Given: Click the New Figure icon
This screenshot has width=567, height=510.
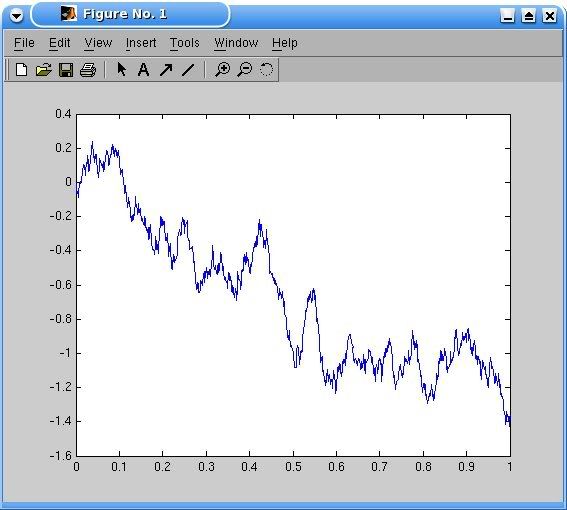Looking at the screenshot, I should pyautogui.click(x=21, y=69).
